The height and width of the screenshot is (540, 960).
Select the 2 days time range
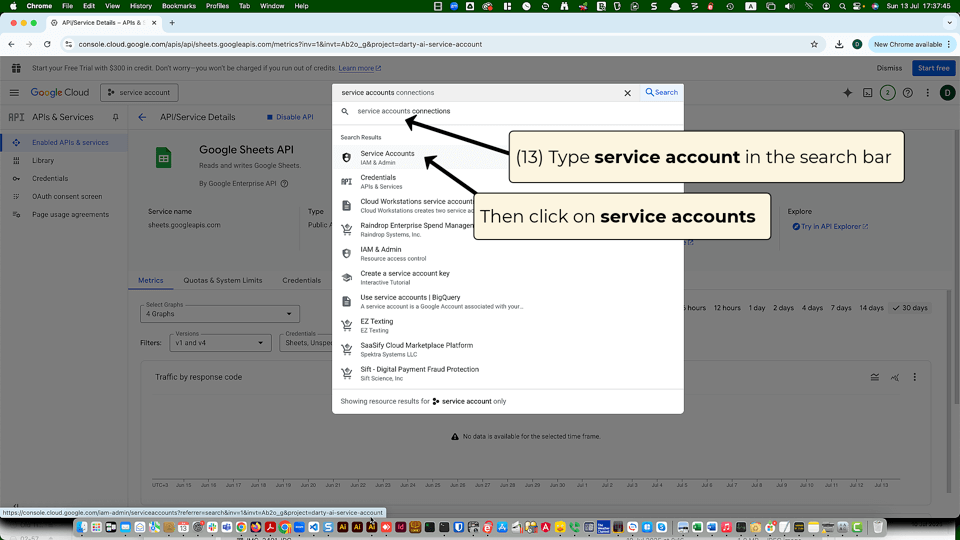pyautogui.click(x=783, y=308)
